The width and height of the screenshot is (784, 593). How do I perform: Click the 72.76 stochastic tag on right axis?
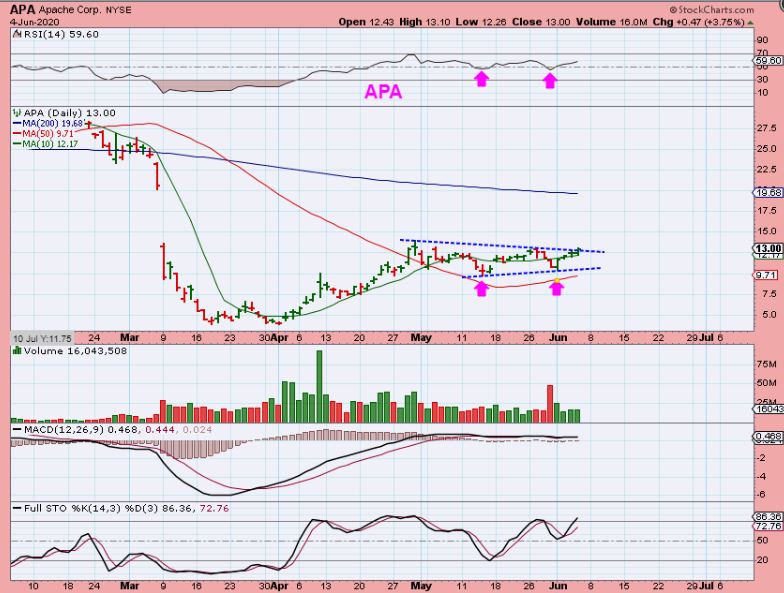pyautogui.click(x=768, y=526)
